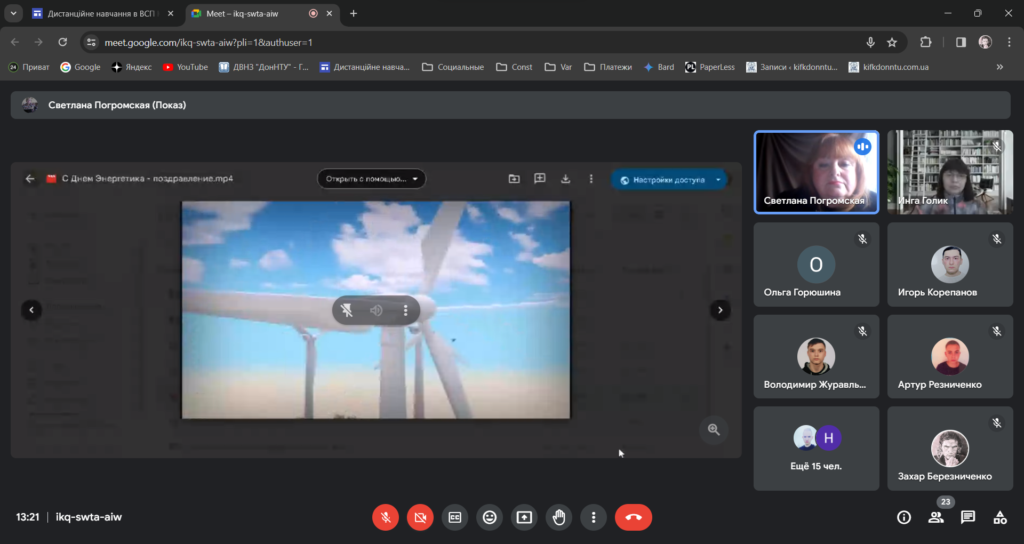The height and width of the screenshot is (544, 1024).
Task: Open meeting details info icon
Action: click(x=904, y=517)
